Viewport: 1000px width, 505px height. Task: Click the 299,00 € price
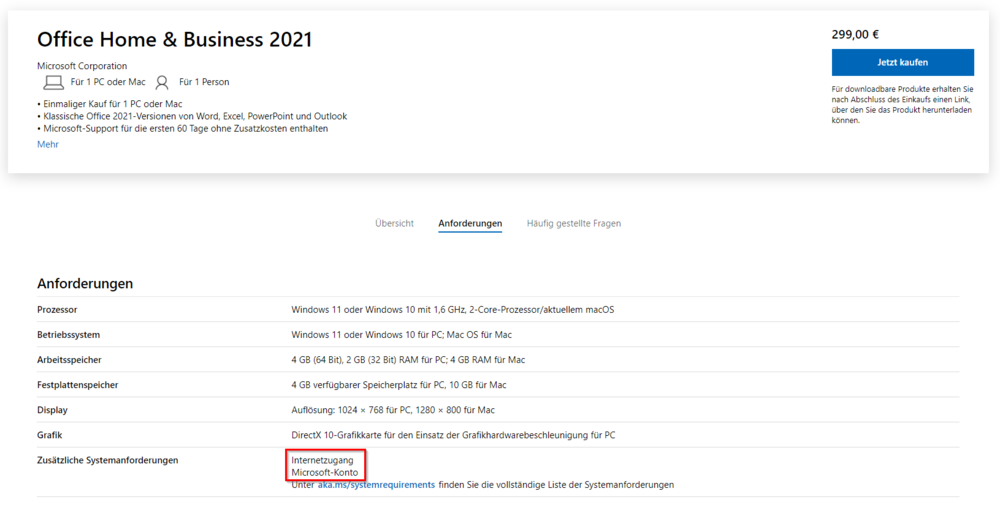(855, 34)
